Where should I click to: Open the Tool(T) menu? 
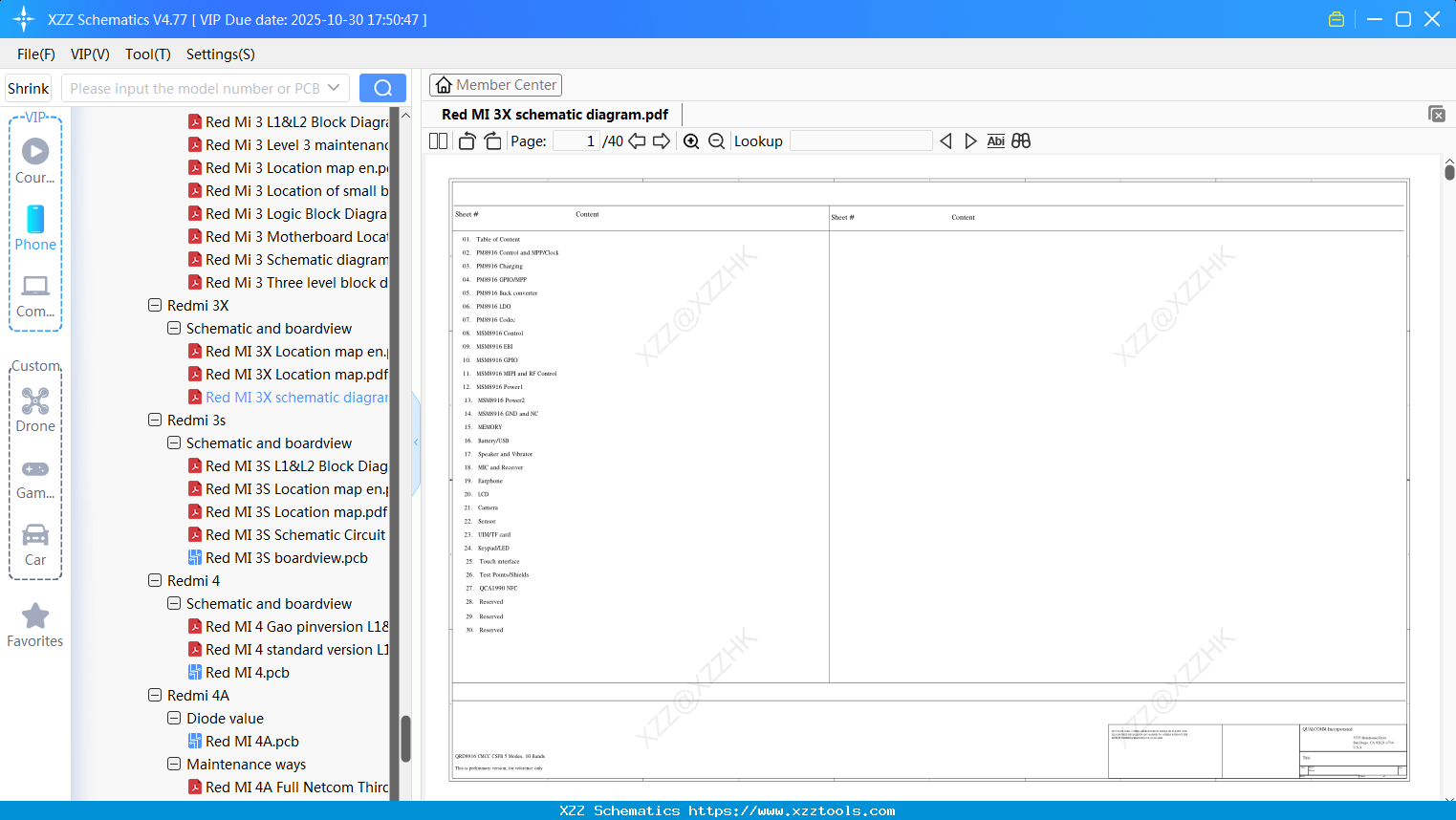[147, 54]
